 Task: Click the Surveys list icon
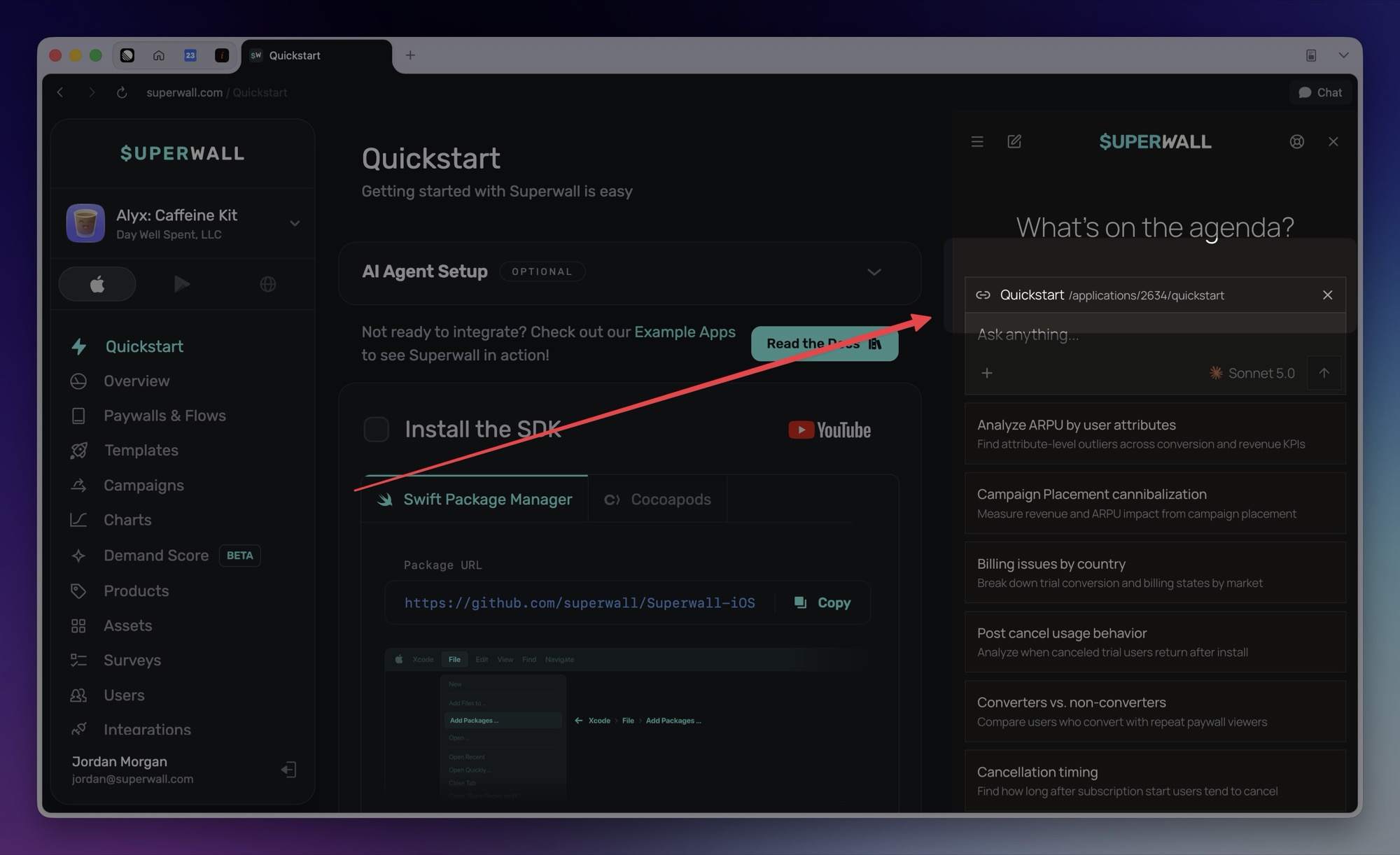click(78, 660)
